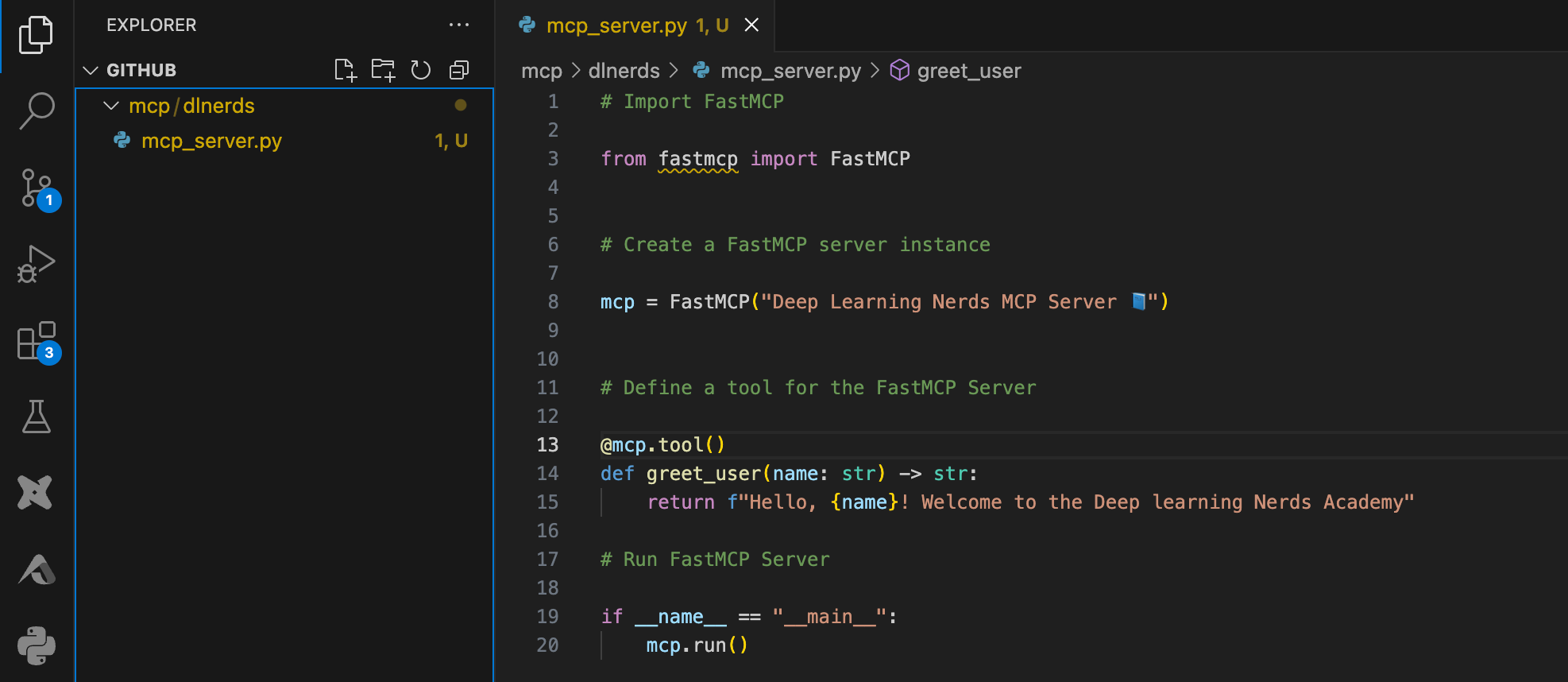Close the mcp_server.py tab
This screenshot has height=682, width=1568.
(751, 25)
